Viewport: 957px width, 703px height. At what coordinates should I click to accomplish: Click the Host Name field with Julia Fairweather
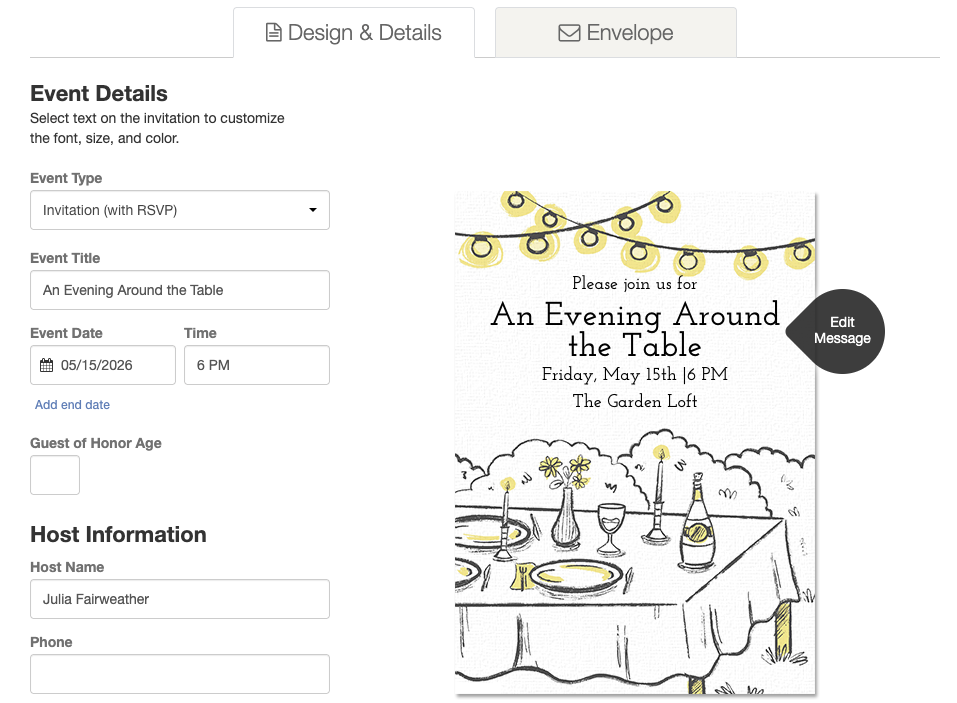[179, 599]
